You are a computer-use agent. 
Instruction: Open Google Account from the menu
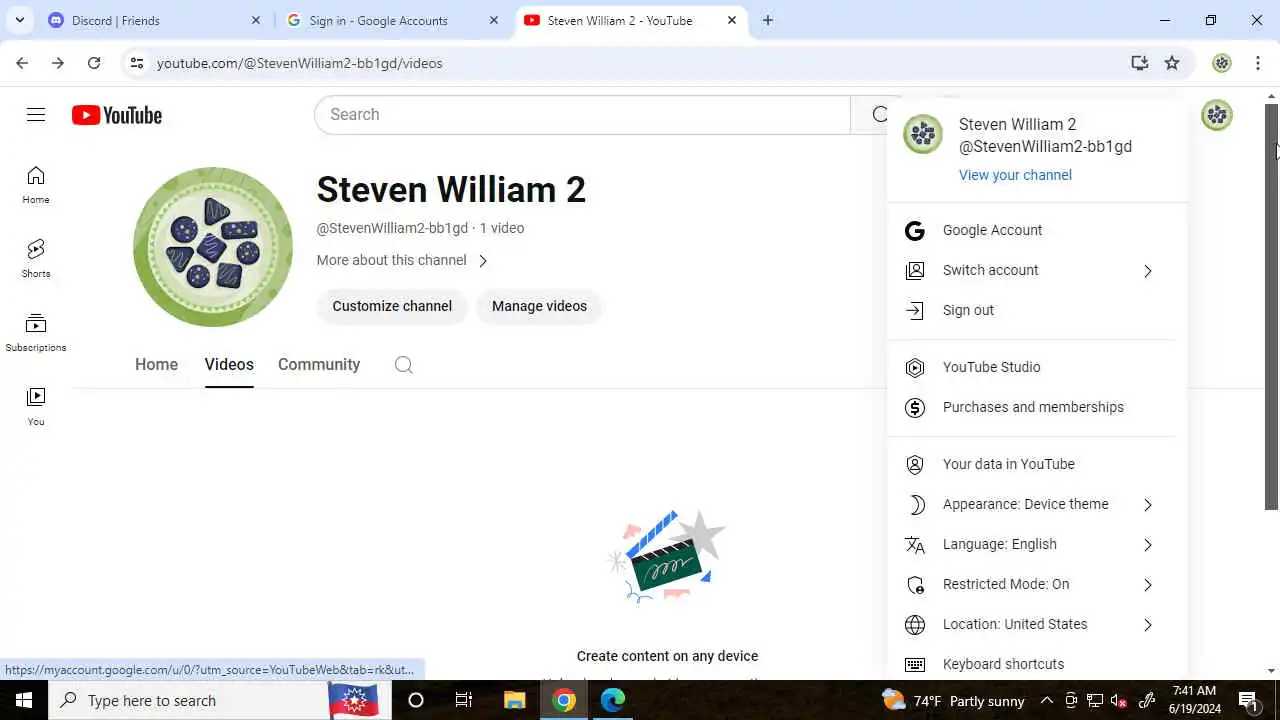pos(1036,230)
